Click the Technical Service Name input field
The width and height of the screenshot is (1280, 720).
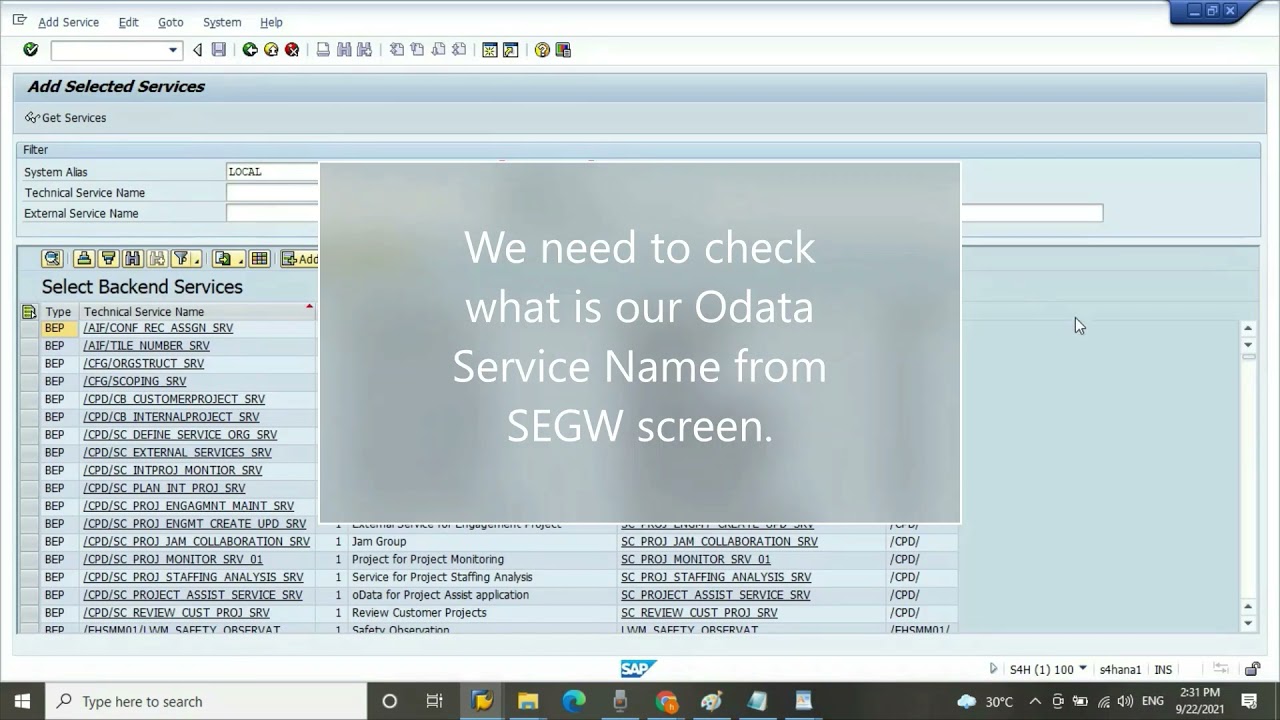(x=272, y=193)
